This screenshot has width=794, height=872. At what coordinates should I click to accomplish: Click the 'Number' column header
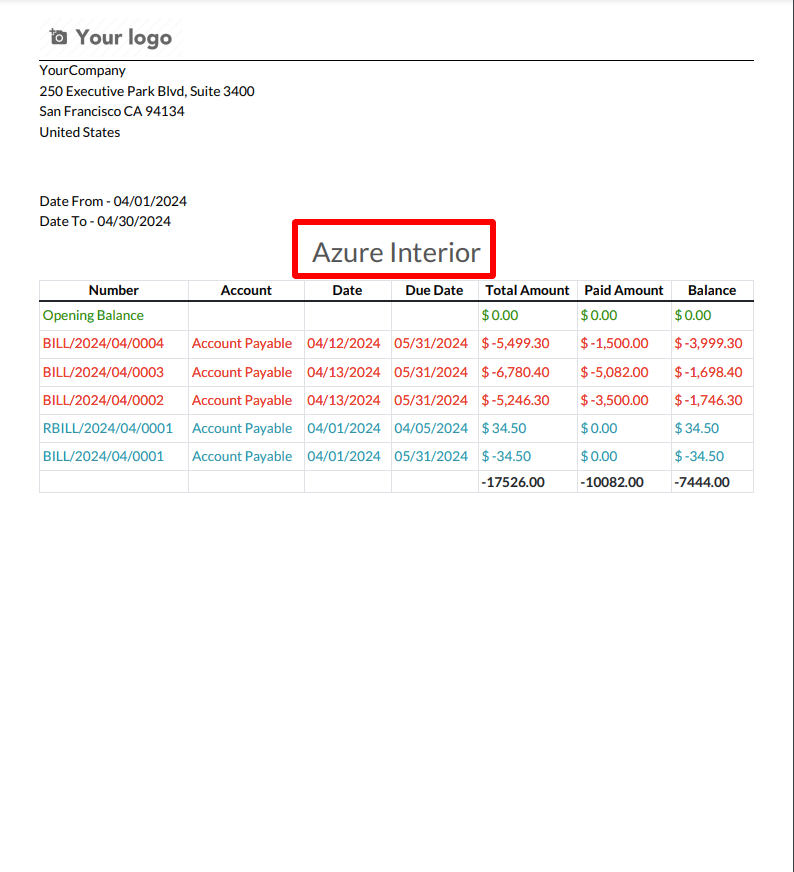click(113, 290)
